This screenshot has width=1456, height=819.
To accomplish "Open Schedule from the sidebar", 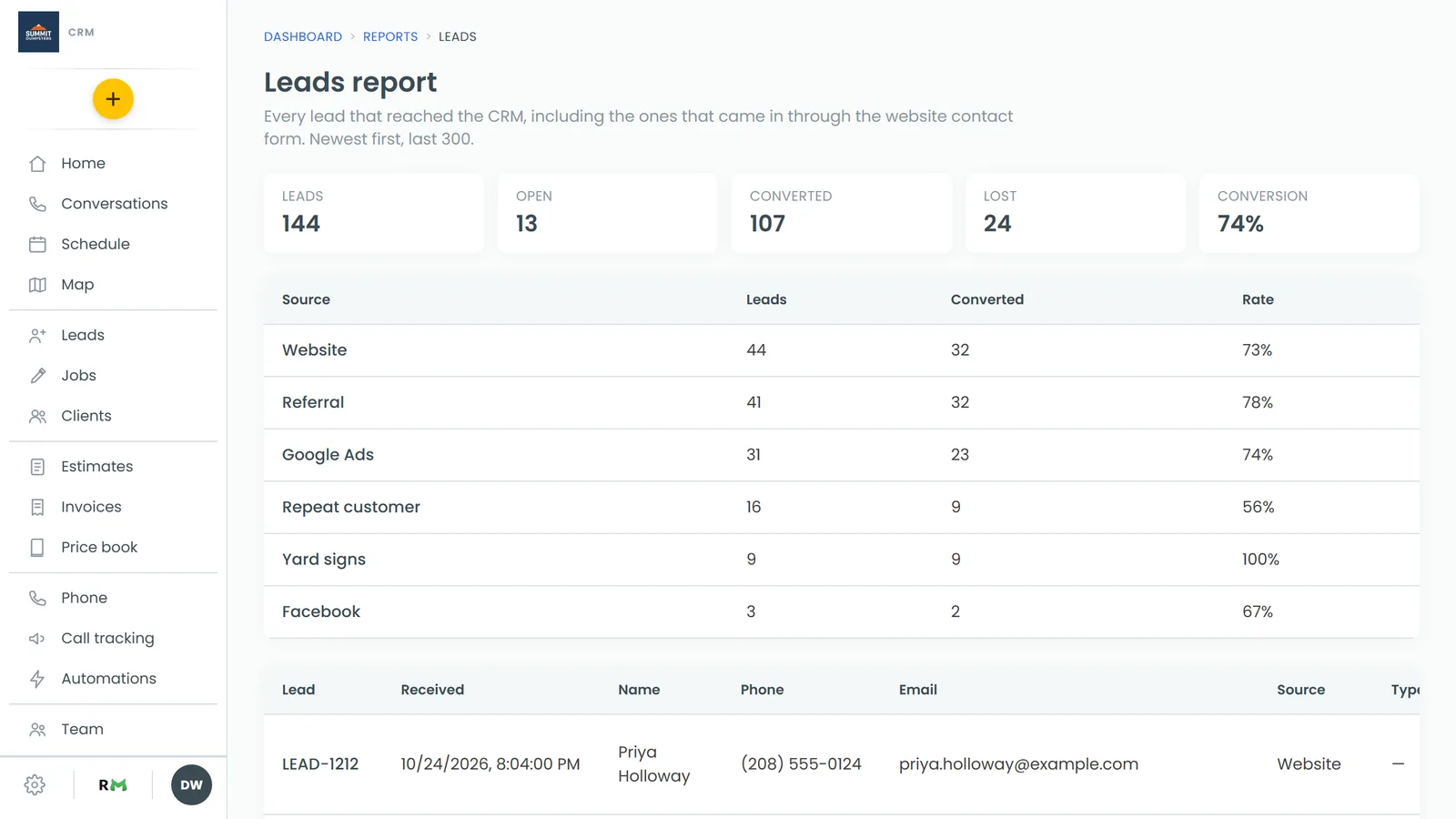I will (113, 244).
